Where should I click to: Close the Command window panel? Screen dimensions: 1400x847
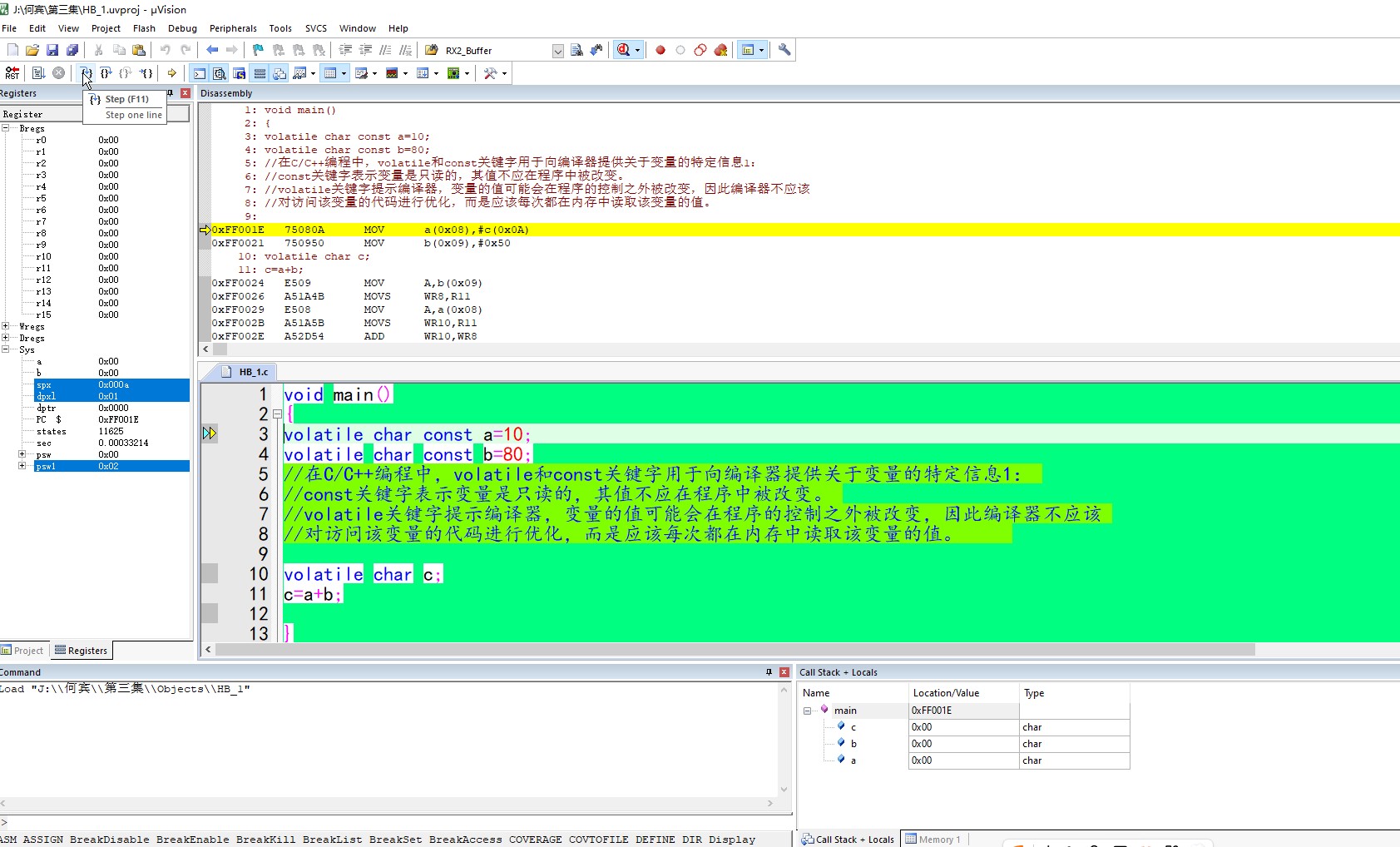point(784,672)
